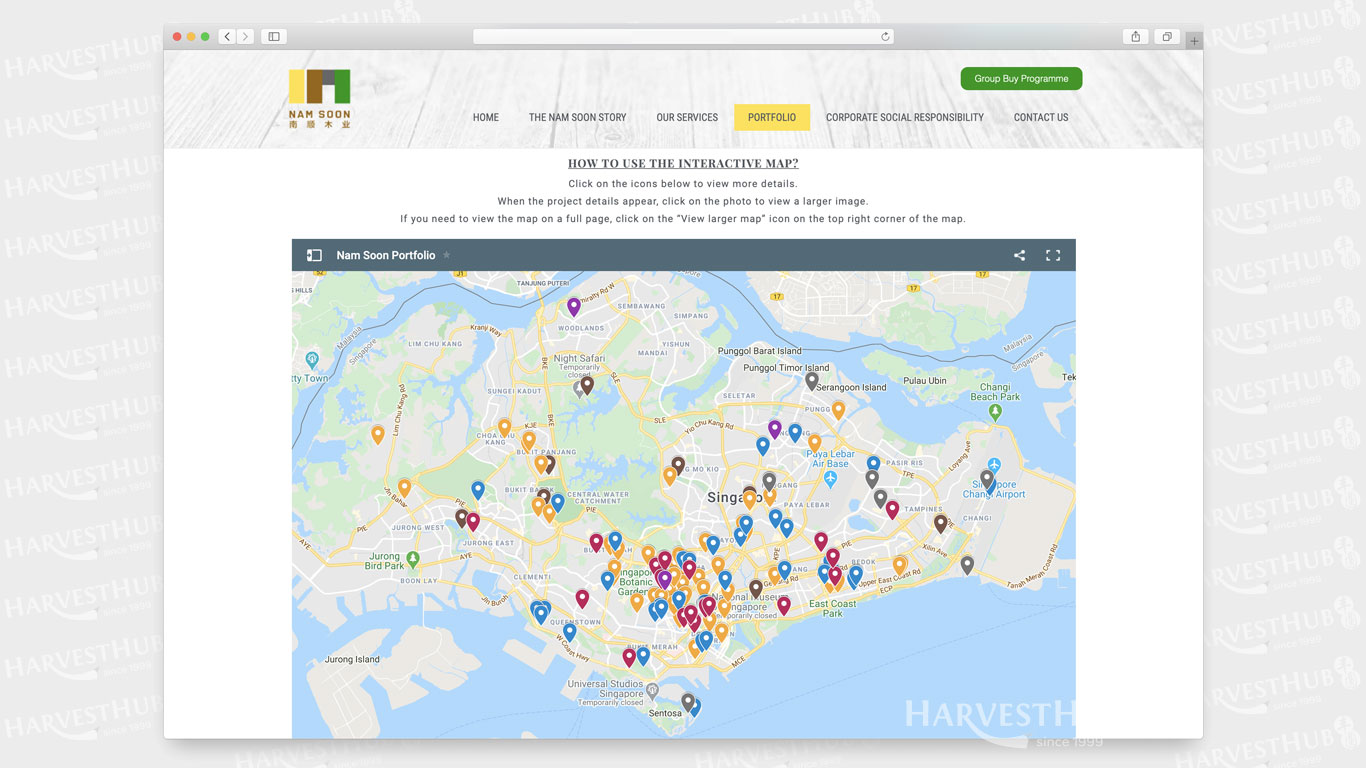
Task: Open the map sidebar legend panel icon
Action: (314, 255)
